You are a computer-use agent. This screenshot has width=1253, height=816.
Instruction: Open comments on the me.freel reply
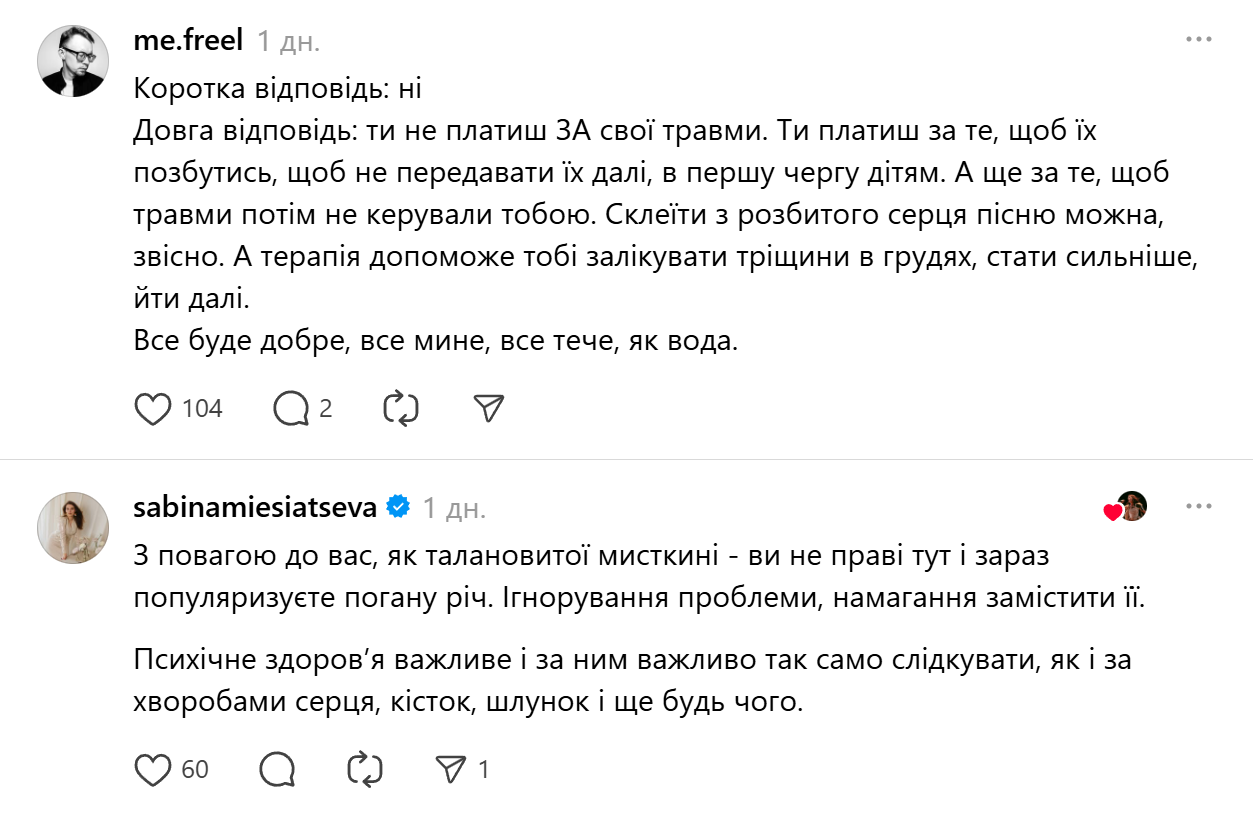[291, 409]
